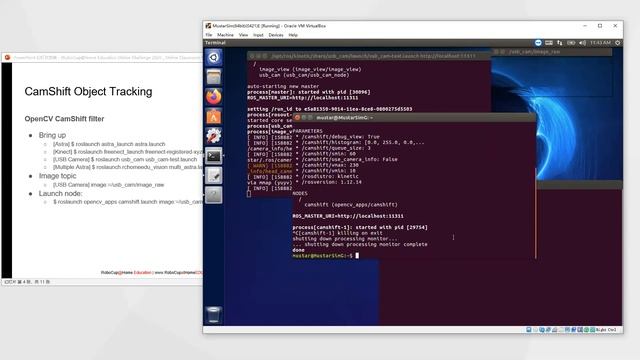Open the battery indicator in top panel

pyautogui.click(x=571, y=43)
